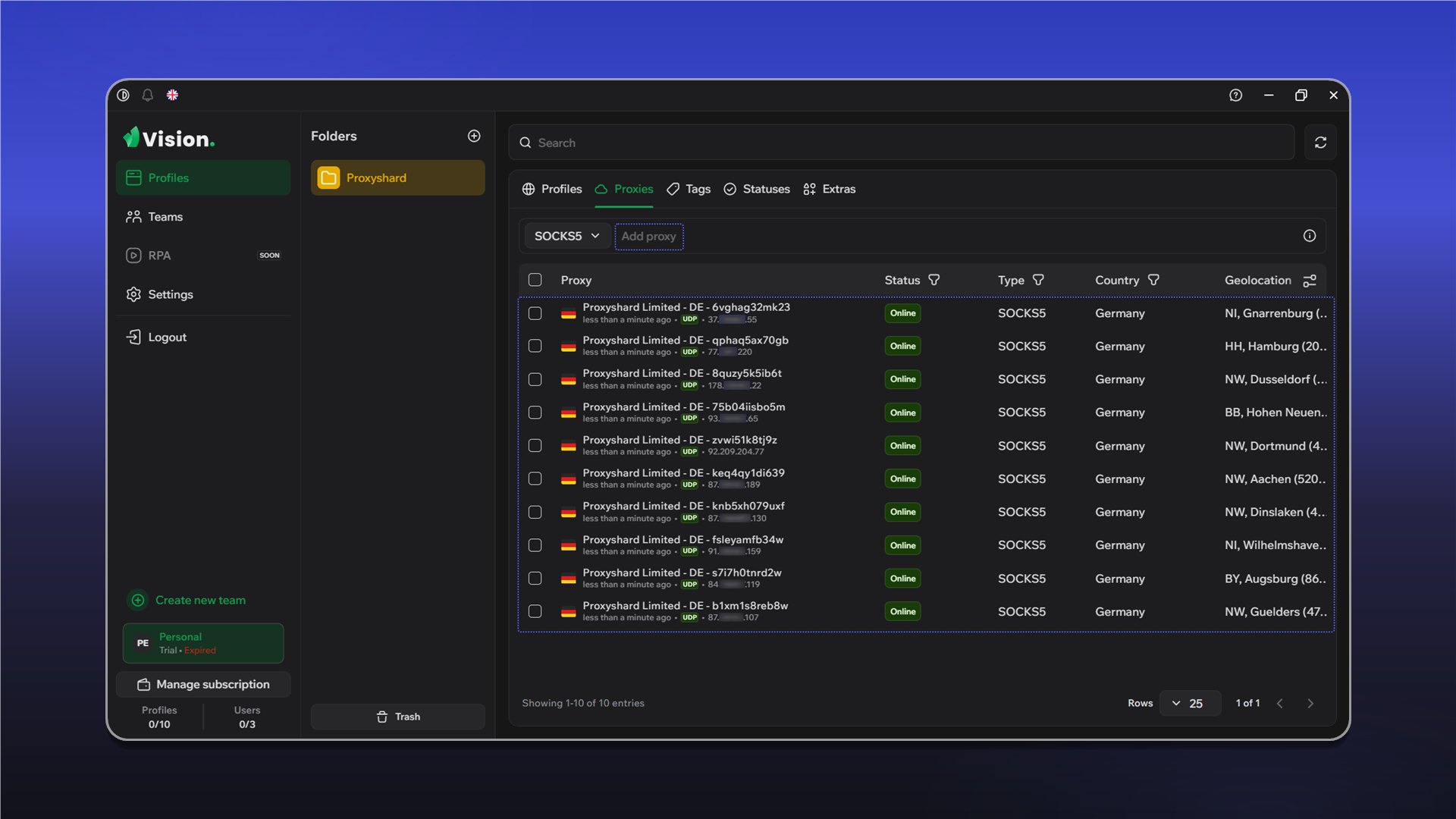Screen dimensions: 1456x819
Task: Click the Vision logo
Action: pyautogui.click(x=169, y=138)
